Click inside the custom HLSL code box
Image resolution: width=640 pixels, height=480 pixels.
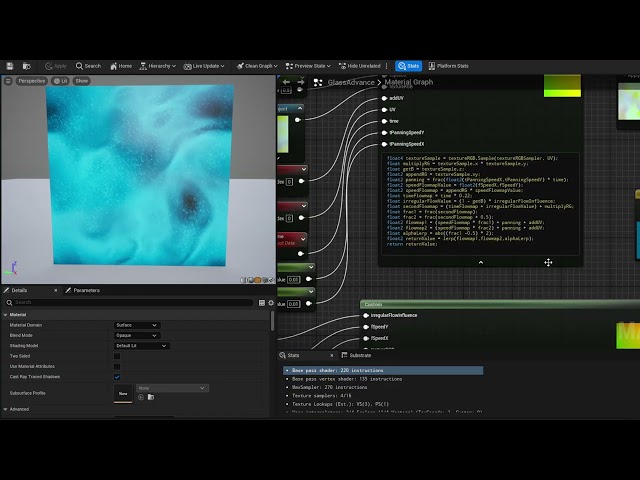pyautogui.click(x=480, y=204)
